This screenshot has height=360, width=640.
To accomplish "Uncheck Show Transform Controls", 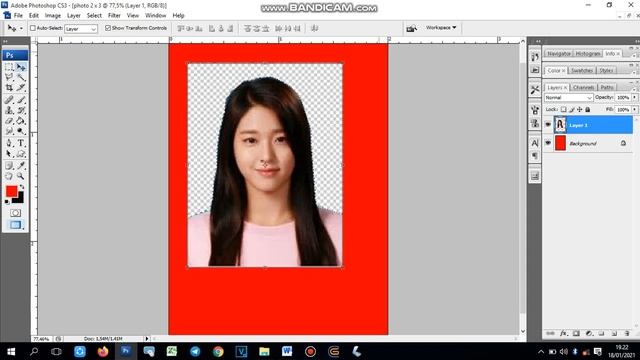I will 108,28.
